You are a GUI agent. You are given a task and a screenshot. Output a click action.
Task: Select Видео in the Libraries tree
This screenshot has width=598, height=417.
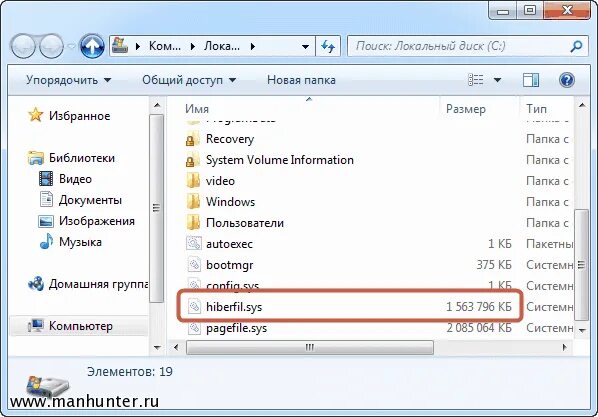pos(76,179)
